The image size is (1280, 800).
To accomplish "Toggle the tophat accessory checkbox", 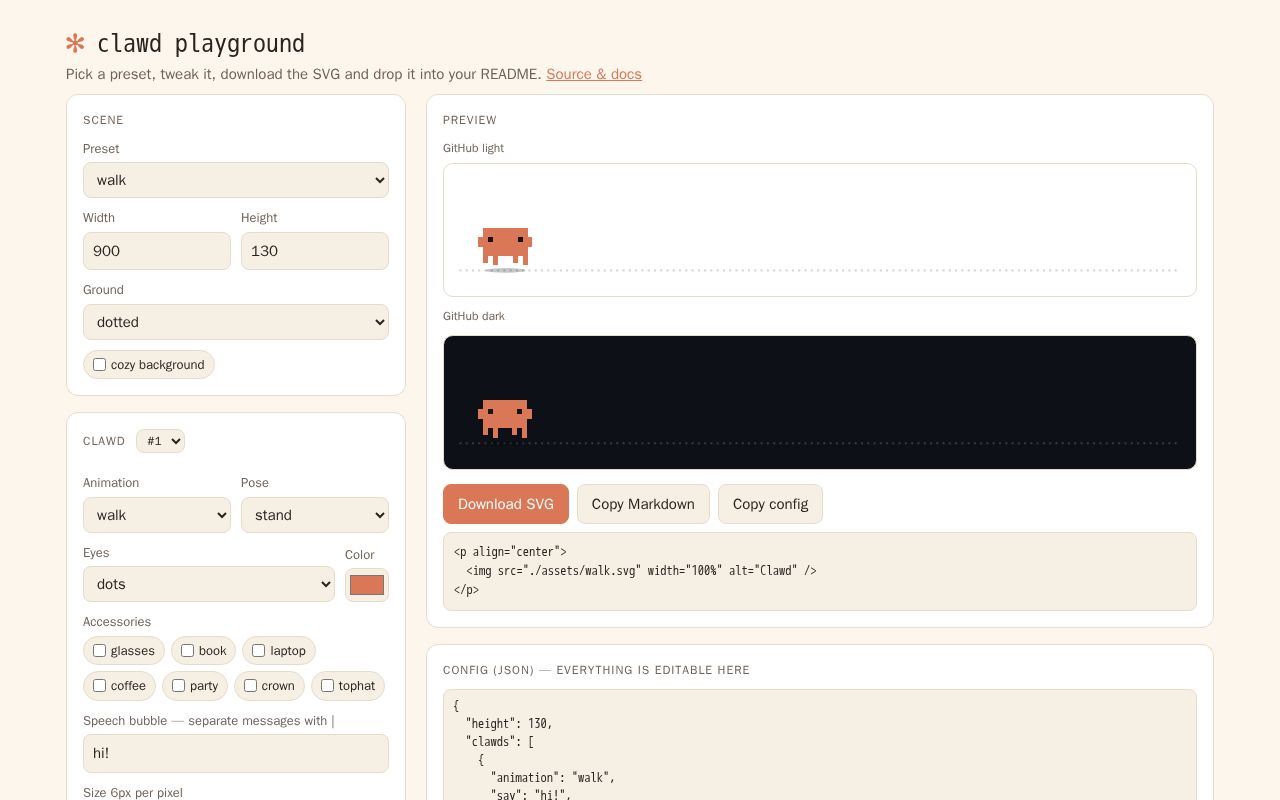I will point(327,686).
